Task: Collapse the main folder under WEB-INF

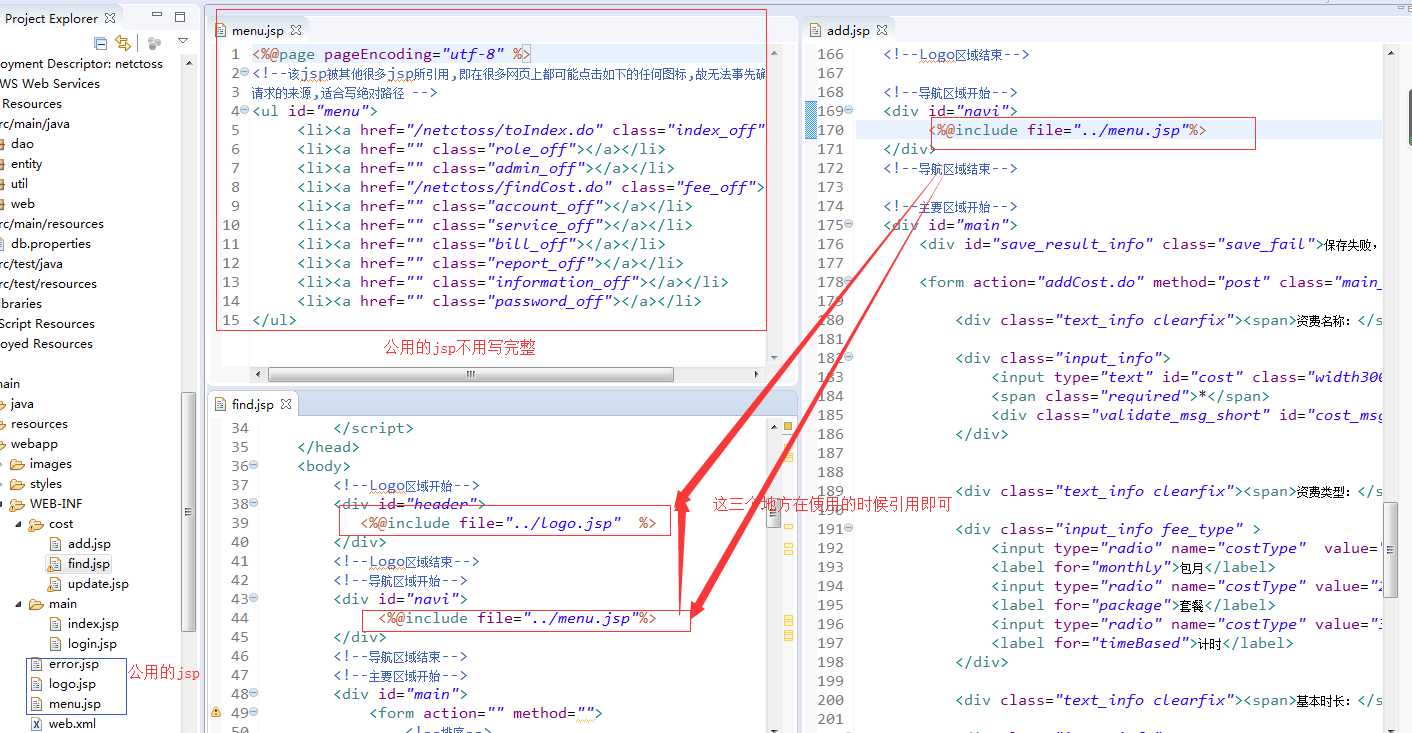Action: tap(19, 604)
